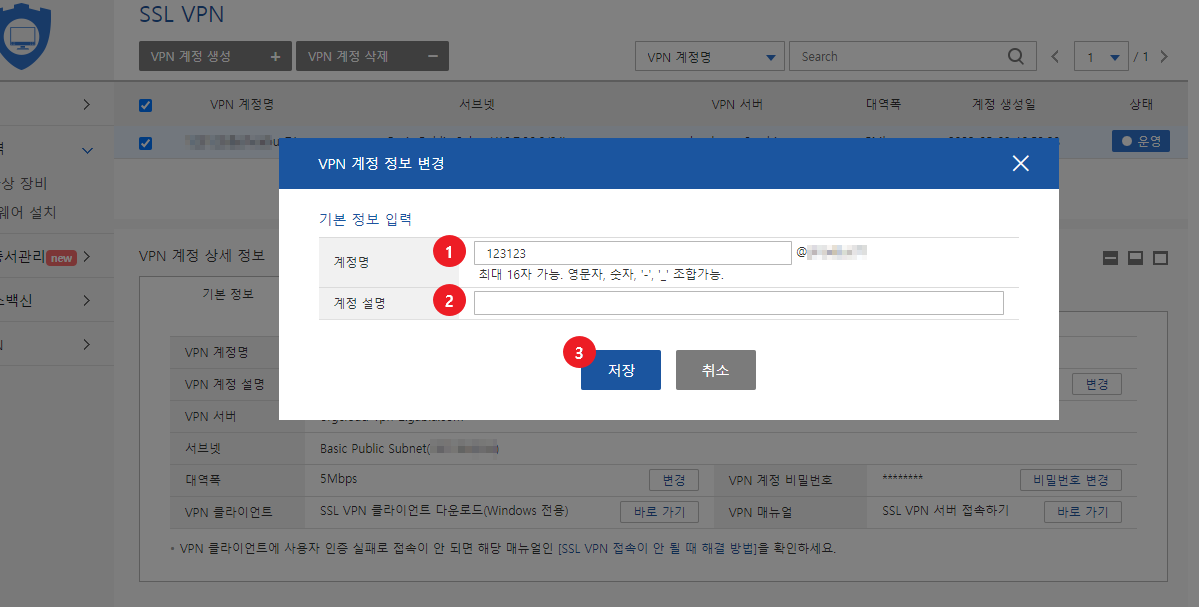Image resolution: width=1199 pixels, height=607 pixels.
Task: Open the SSL VPN 접속이 안 될 때 해결 방법 link
Action: pyautogui.click(x=659, y=548)
